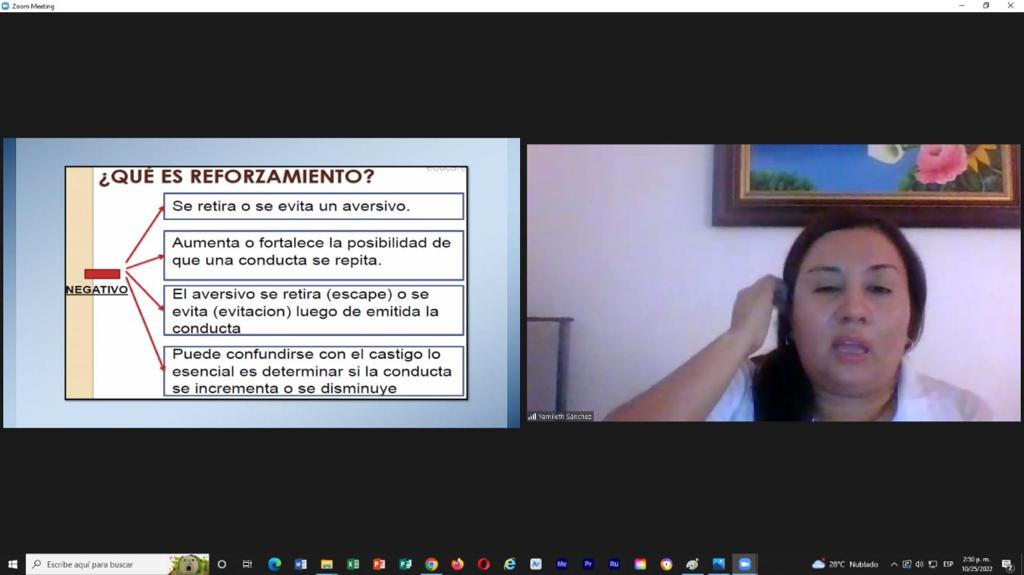Open Task View in the taskbar
1024x575 pixels.
coord(248,564)
